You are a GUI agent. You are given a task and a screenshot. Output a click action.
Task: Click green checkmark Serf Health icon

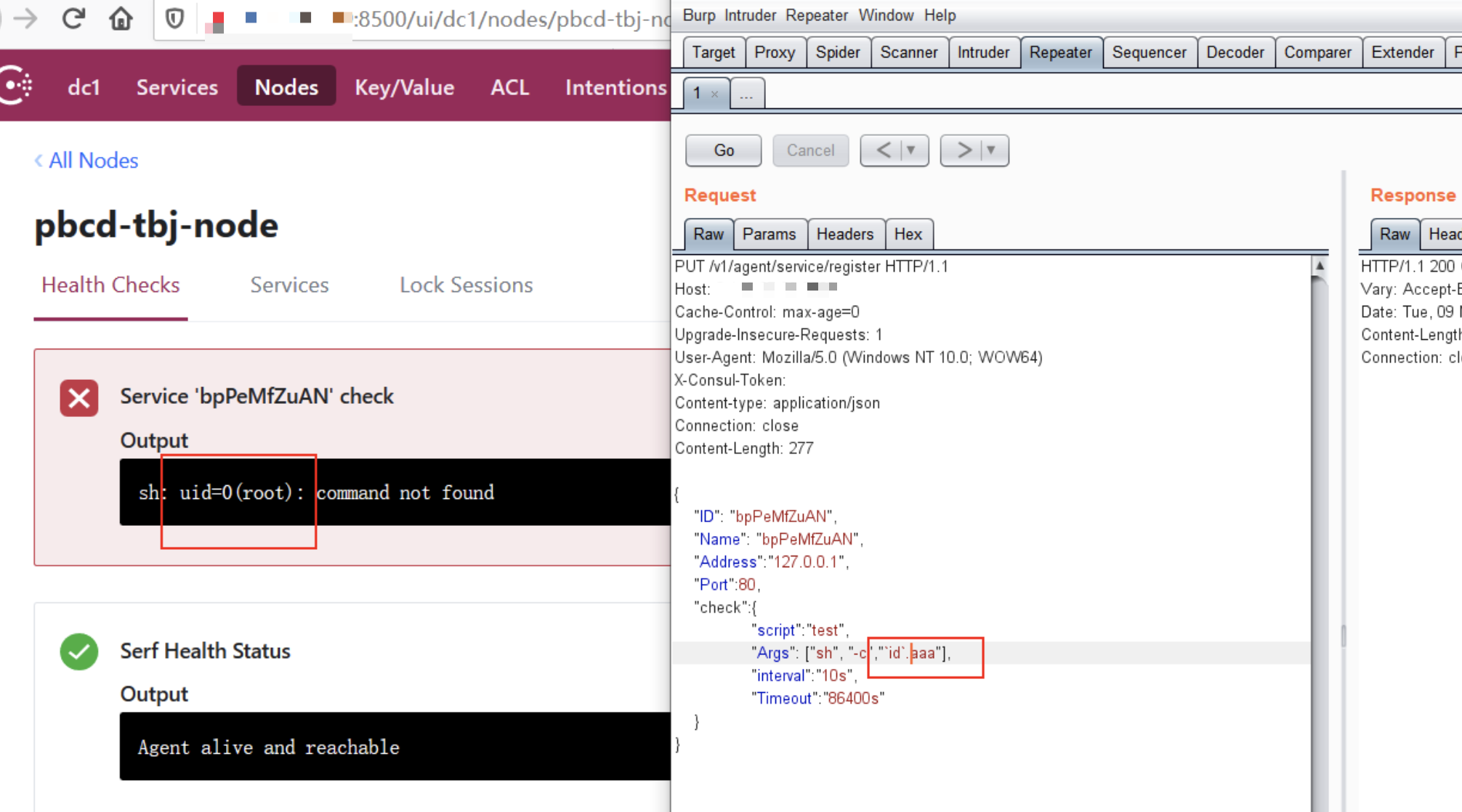tap(79, 651)
